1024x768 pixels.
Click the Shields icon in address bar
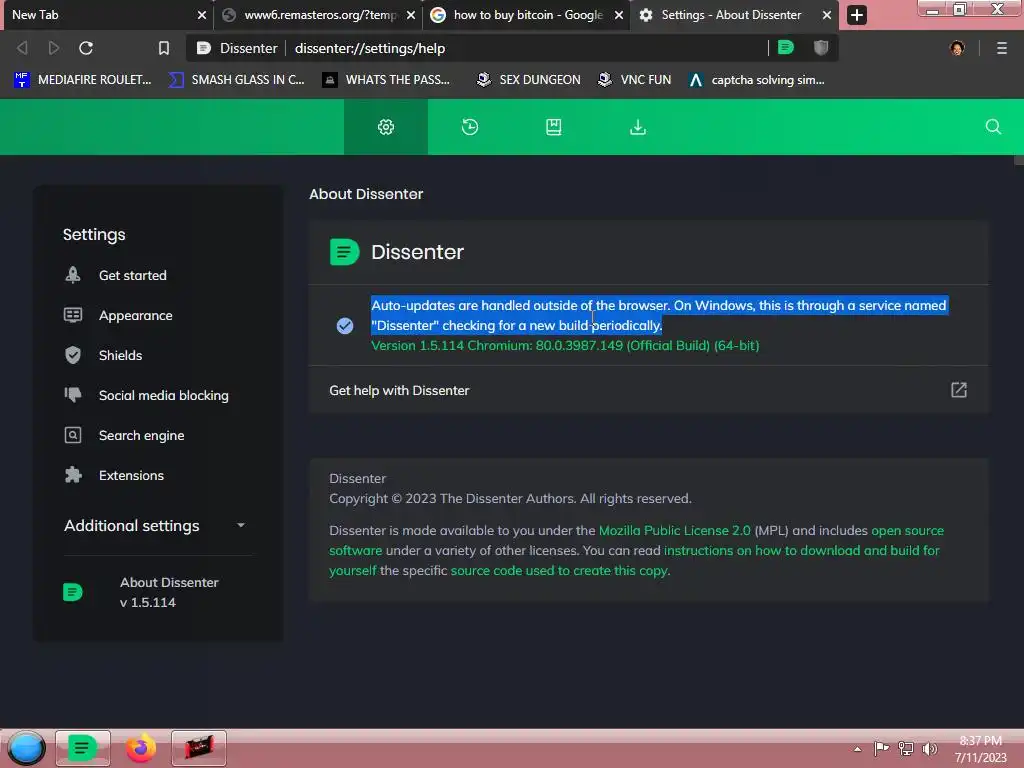pos(821,47)
